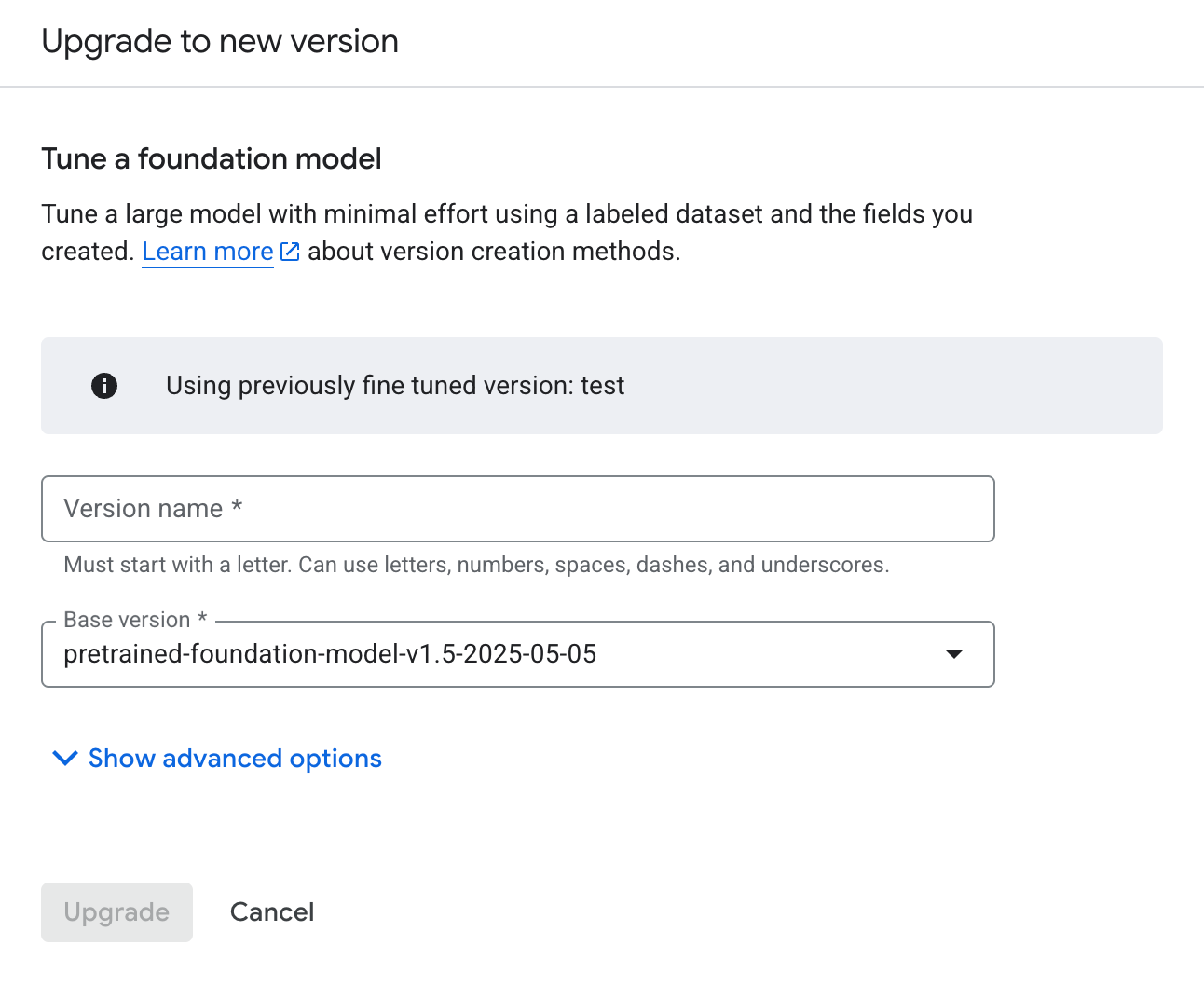Screen dimensions: 1204x986
Task: Click the Version name placeholder label
Action: tap(153, 509)
